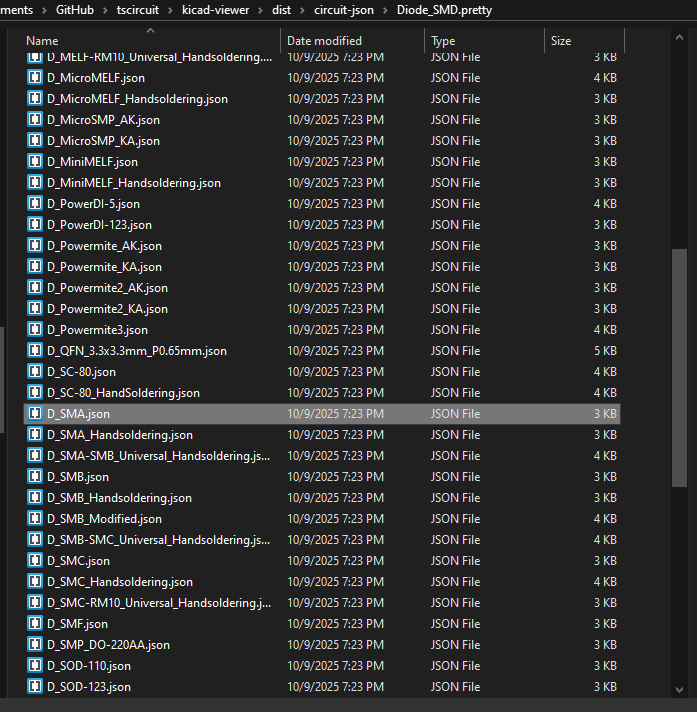Click date modified of D_SOD-110.json
The height and width of the screenshot is (712, 697).
pos(336,666)
